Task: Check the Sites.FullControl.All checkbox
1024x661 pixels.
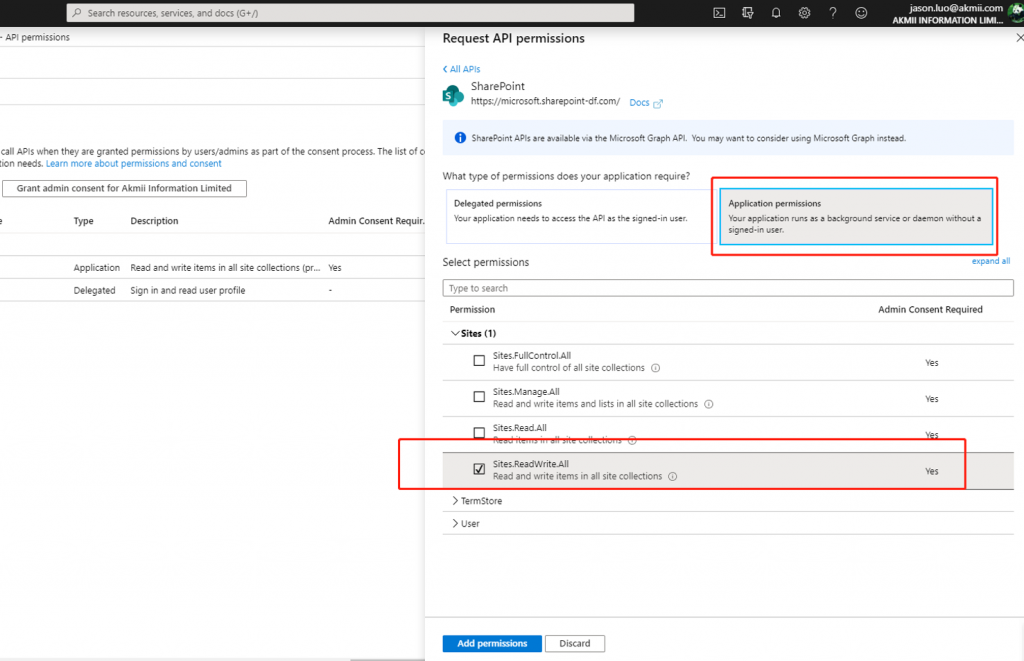Action: point(479,361)
